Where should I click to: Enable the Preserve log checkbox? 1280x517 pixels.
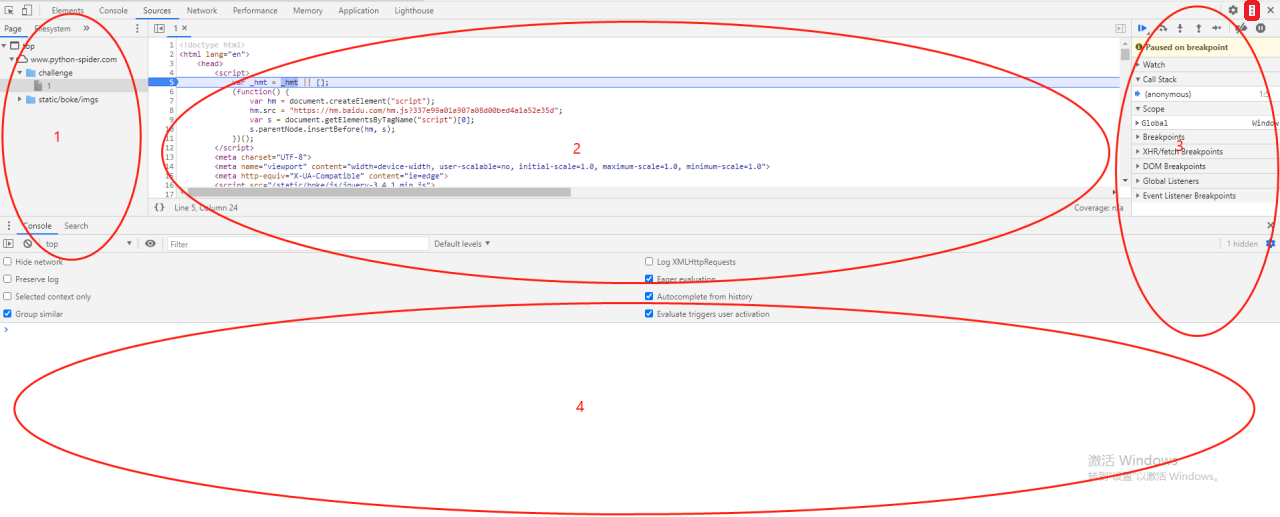click(8, 280)
